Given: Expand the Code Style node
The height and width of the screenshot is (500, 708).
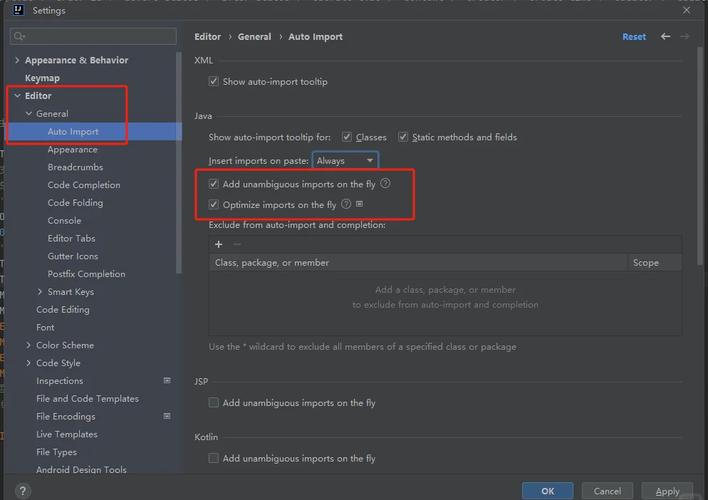Looking at the screenshot, I should click(28, 363).
